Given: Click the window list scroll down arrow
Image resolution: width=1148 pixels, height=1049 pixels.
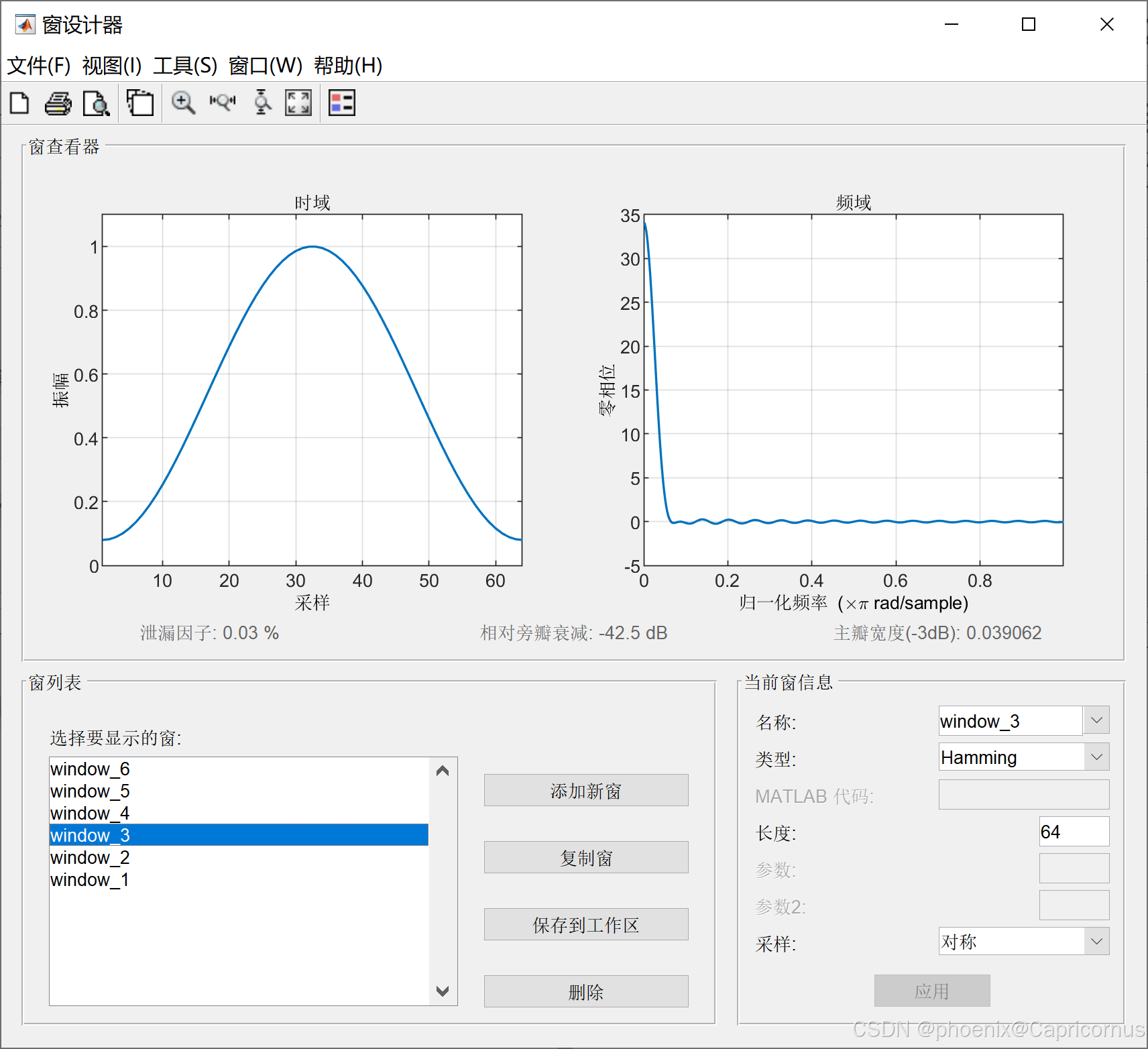Looking at the screenshot, I should pos(443,991).
